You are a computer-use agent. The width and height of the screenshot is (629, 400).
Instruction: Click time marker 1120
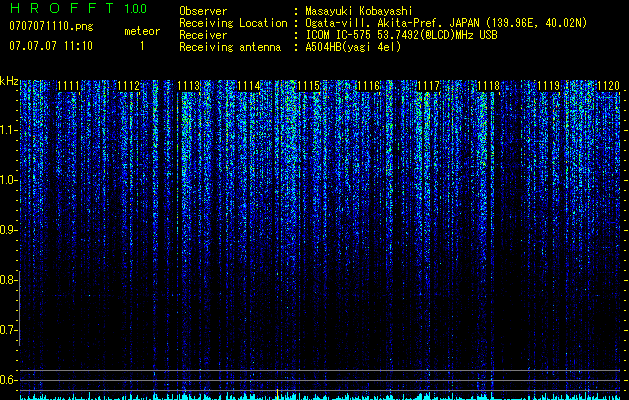pyautogui.click(x=608, y=86)
